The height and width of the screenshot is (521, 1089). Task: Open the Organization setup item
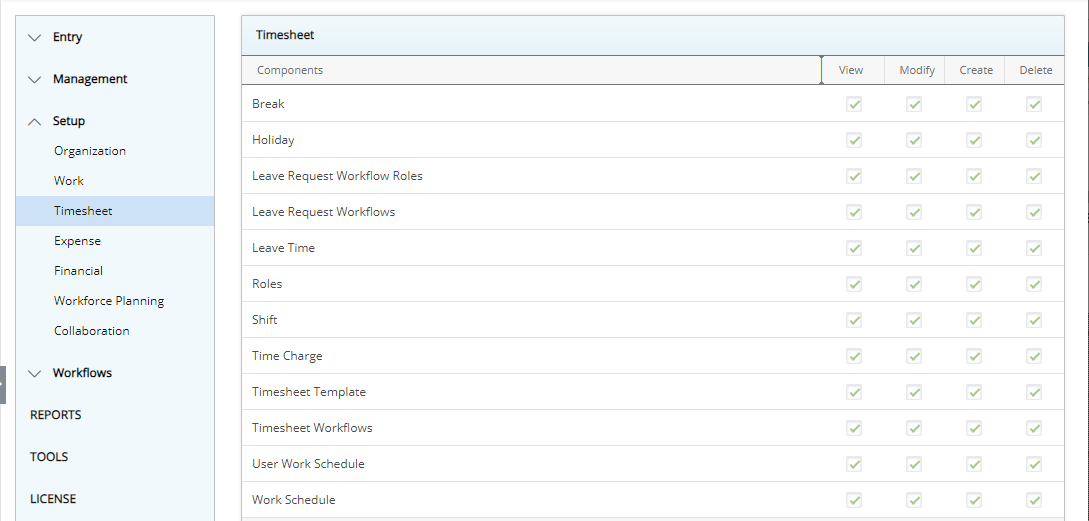(90, 151)
